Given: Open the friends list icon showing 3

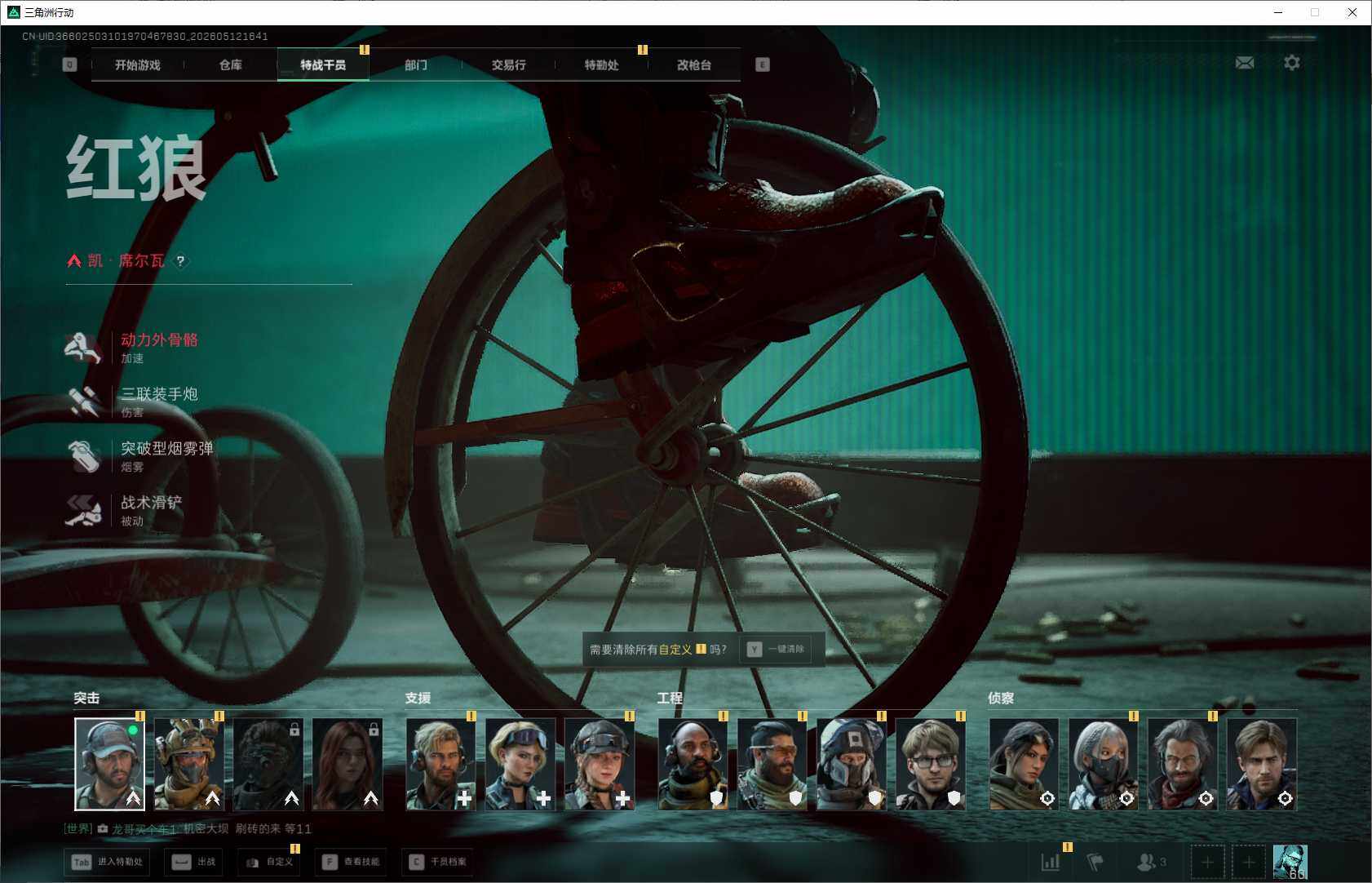Looking at the screenshot, I should pyautogui.click(x=1151, y=861).
